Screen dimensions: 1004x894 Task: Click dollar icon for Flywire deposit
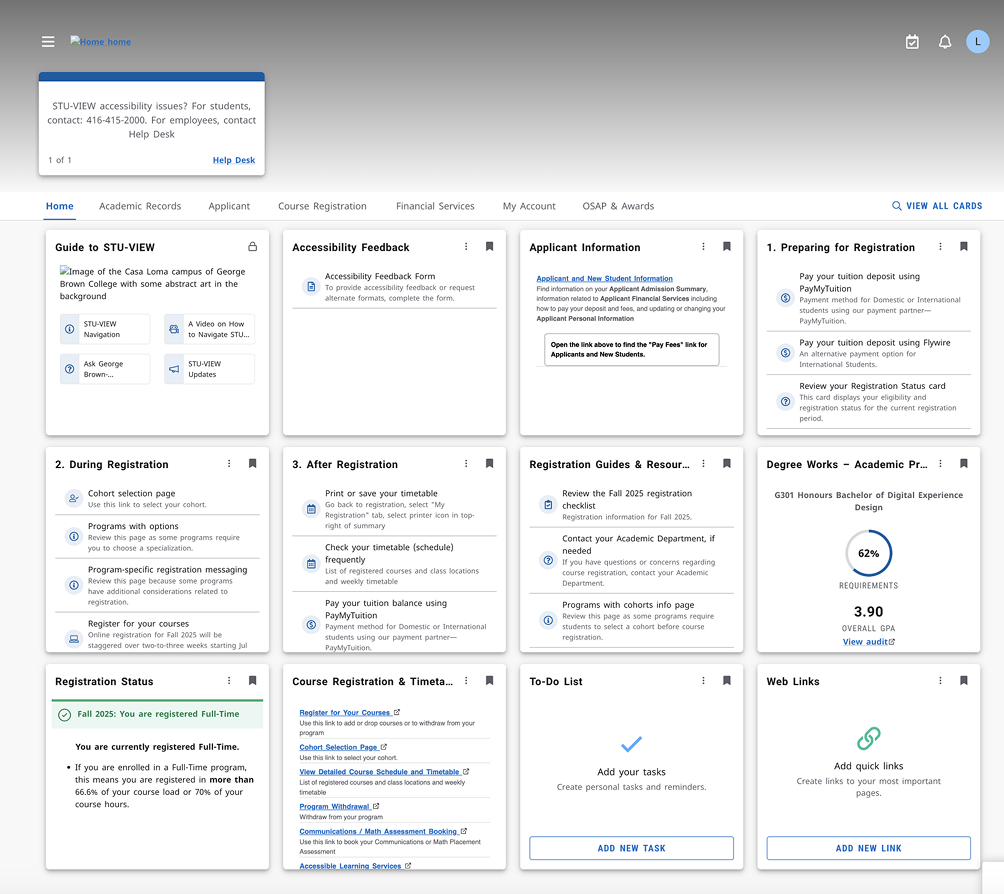pyautogui.click(x=785, y=353)
